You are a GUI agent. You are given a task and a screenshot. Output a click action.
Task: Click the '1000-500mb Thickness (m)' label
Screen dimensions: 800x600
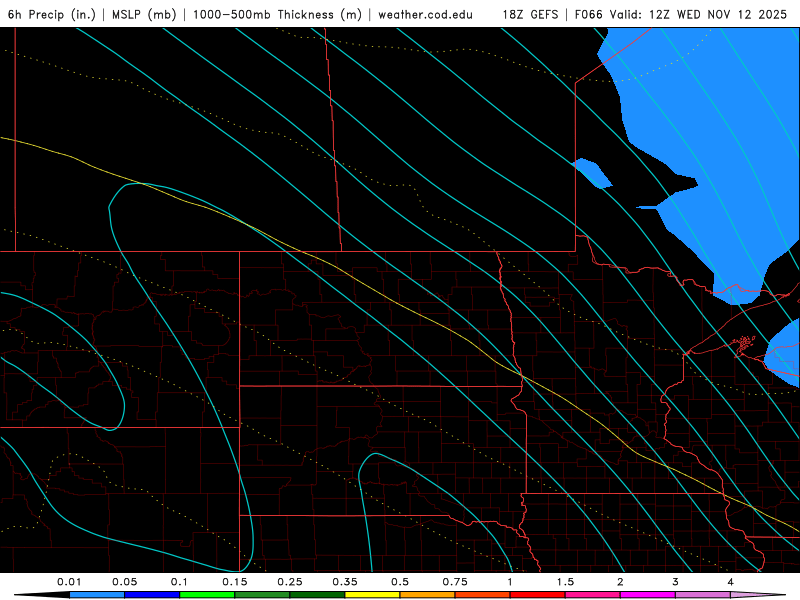[x=277, y=14]
